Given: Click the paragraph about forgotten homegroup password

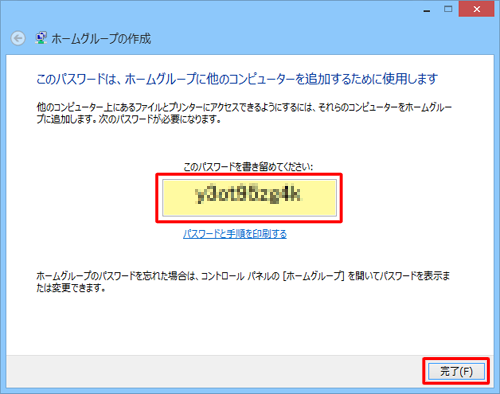Looking at the screenshot, I should click(243, 282).
